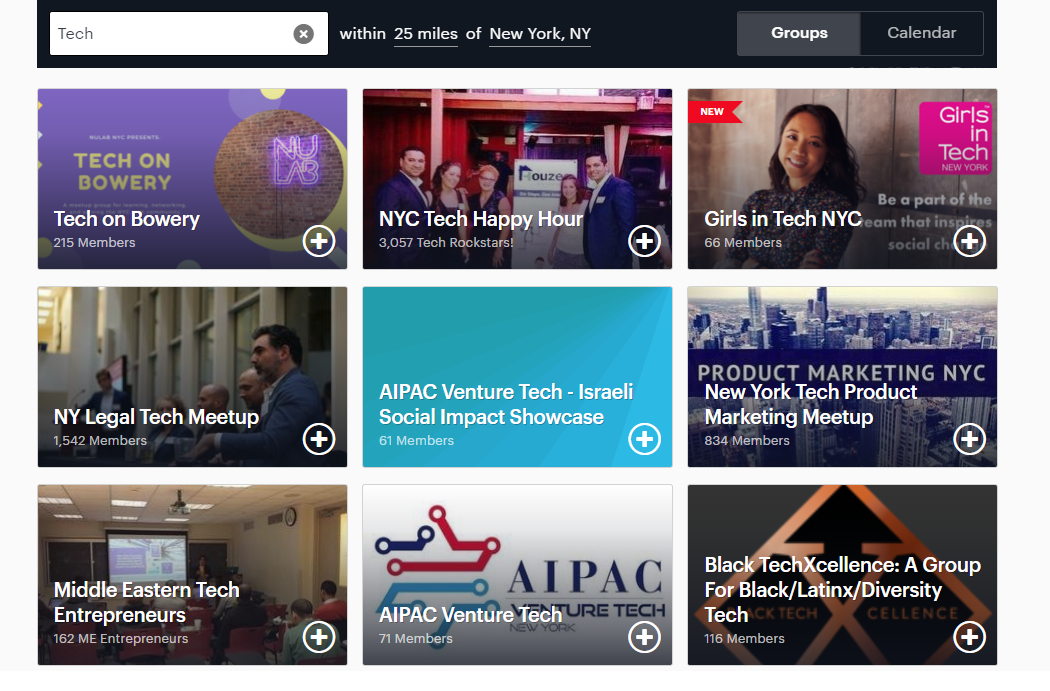Open Black TechXcellence group title

842,589
